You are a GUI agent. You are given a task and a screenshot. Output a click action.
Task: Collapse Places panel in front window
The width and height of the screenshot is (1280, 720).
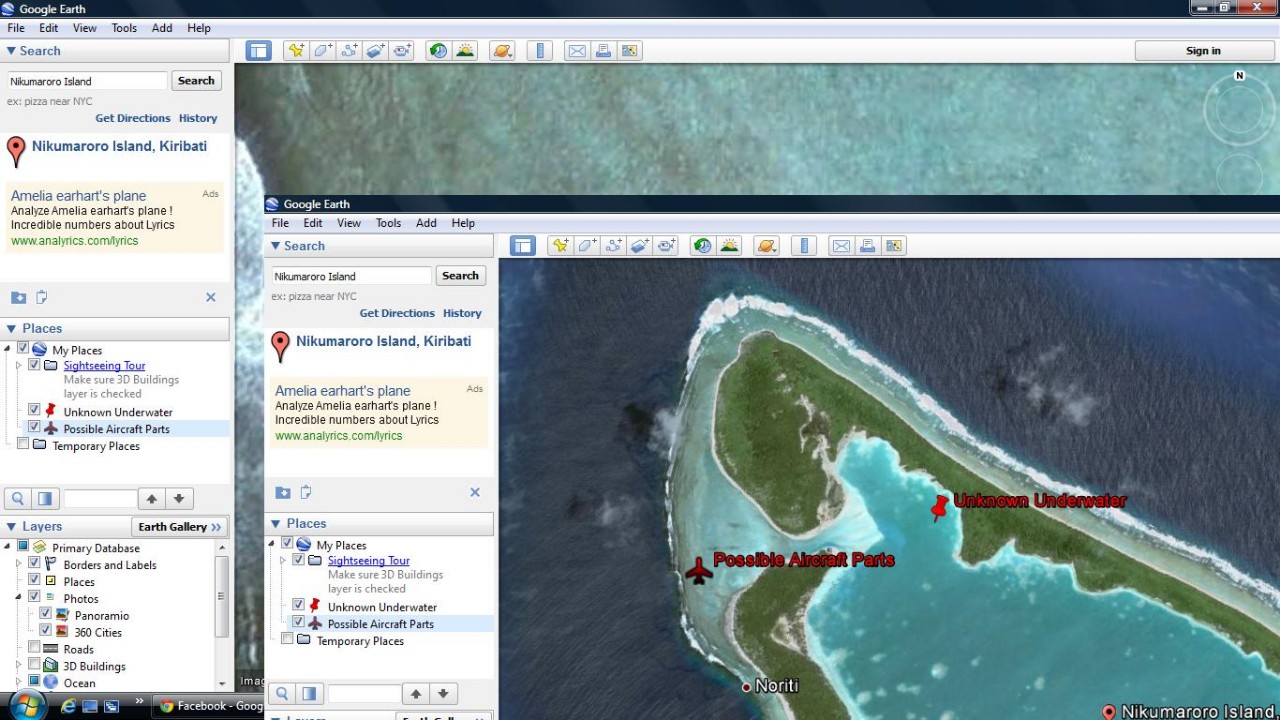point(275,523)
